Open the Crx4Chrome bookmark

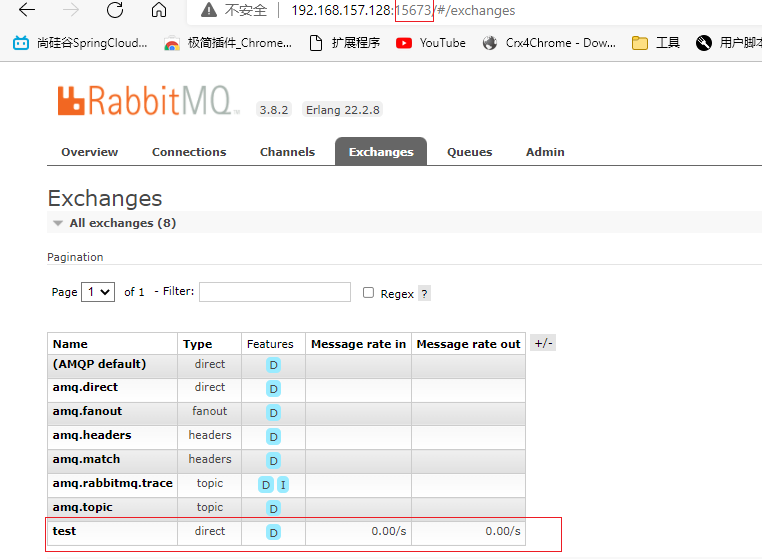pos(549,43)
